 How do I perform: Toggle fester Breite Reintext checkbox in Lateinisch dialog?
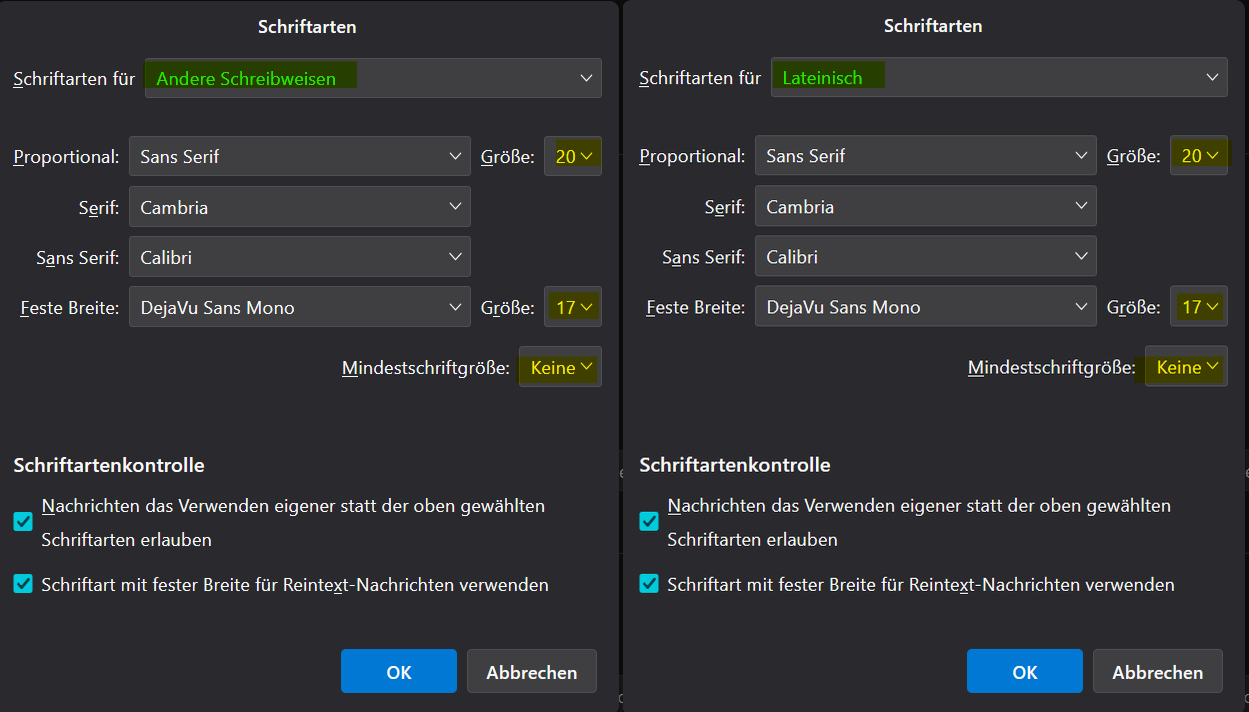tap(649, 584)
